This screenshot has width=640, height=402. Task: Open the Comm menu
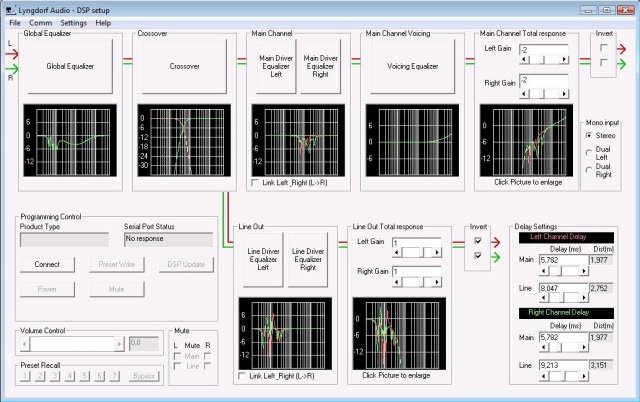[41, 22]
